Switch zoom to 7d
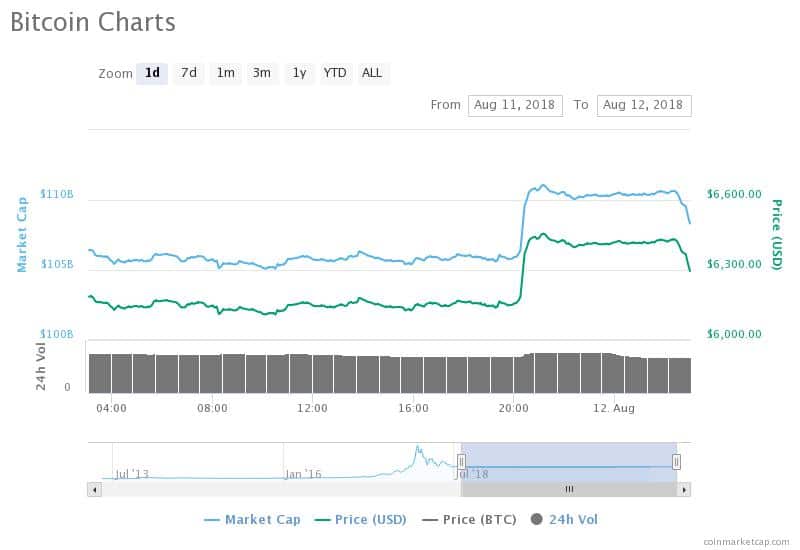This screenshot has height=550, width=800. tap(188, 73)
